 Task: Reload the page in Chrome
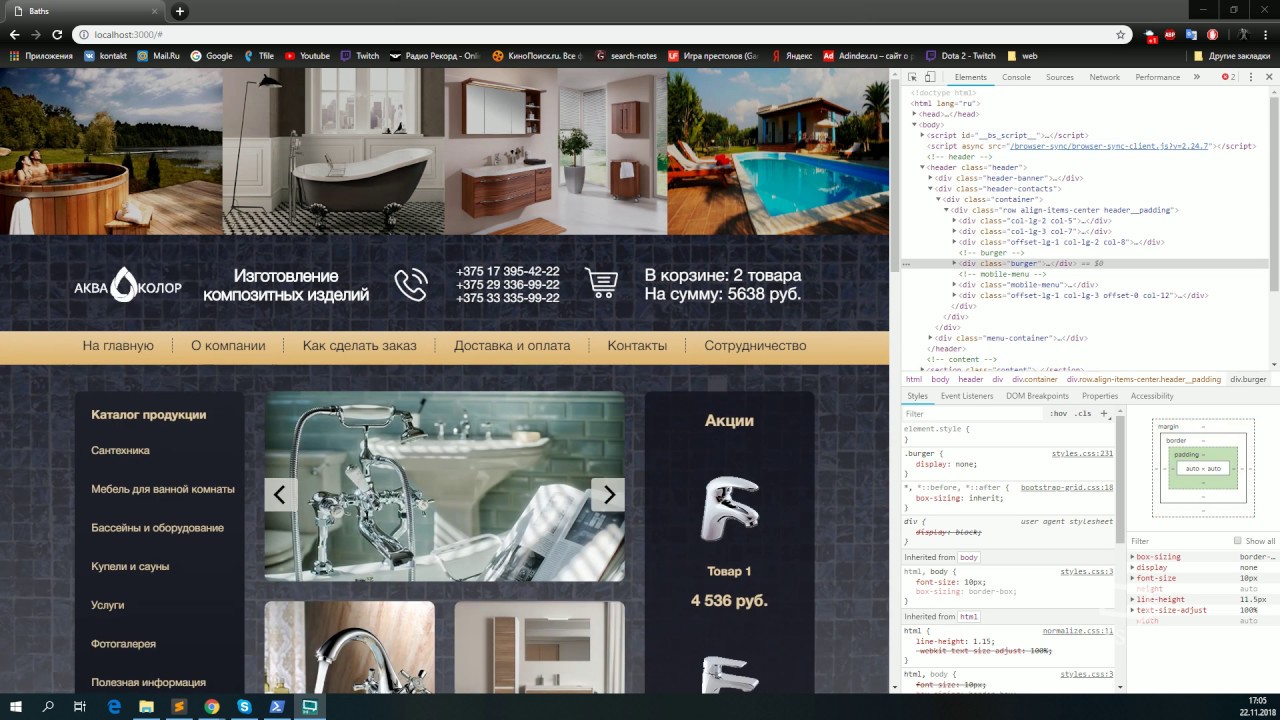click(57, 34)
